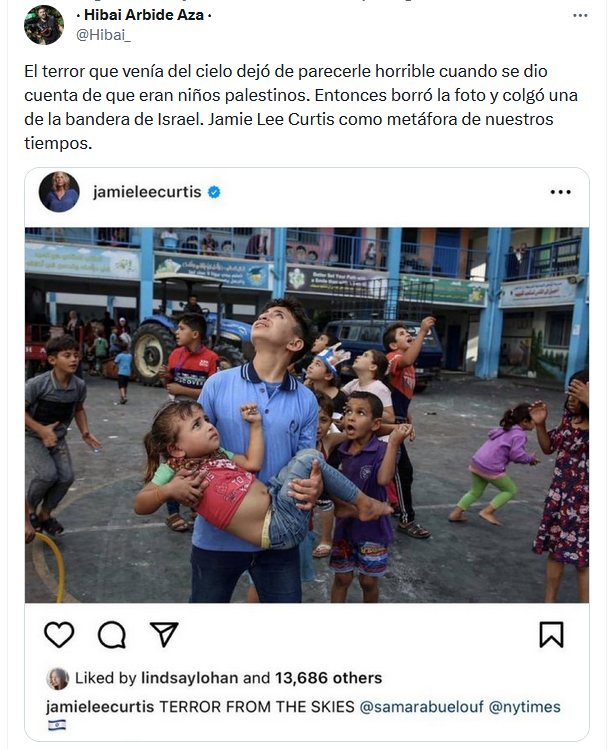The height and width of the screenshot is (749, 614).
Task: Open the Instagram post's three-dot options menu
Action: click(560, 192)
